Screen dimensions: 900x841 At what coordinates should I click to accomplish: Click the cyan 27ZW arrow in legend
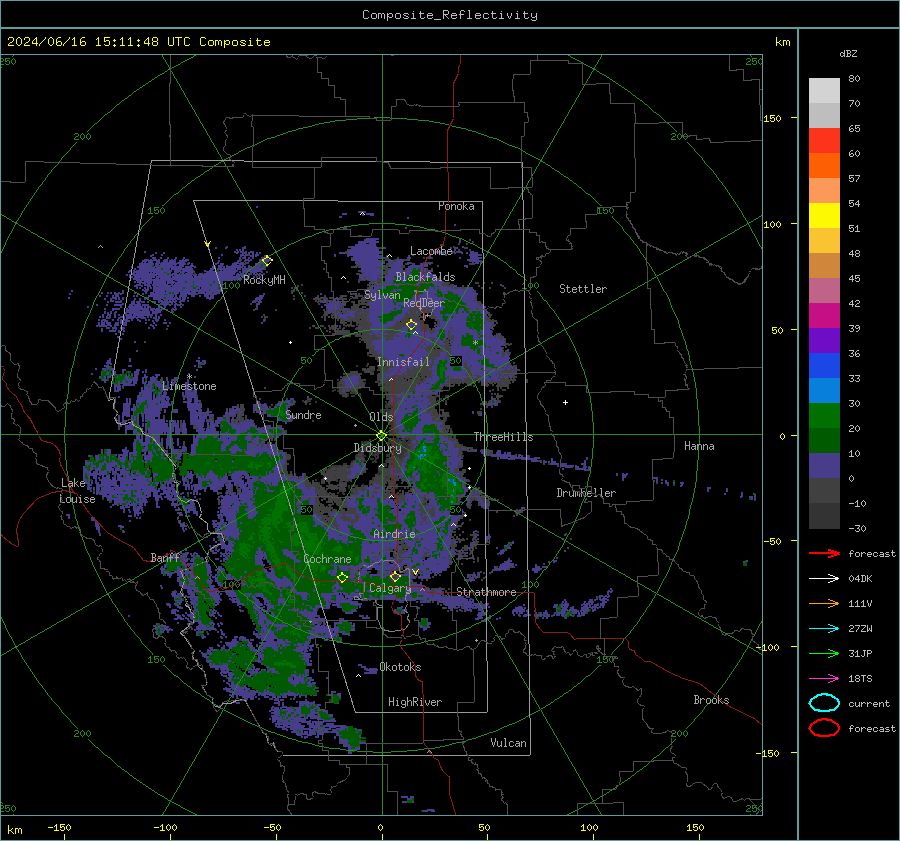(824, 629)
